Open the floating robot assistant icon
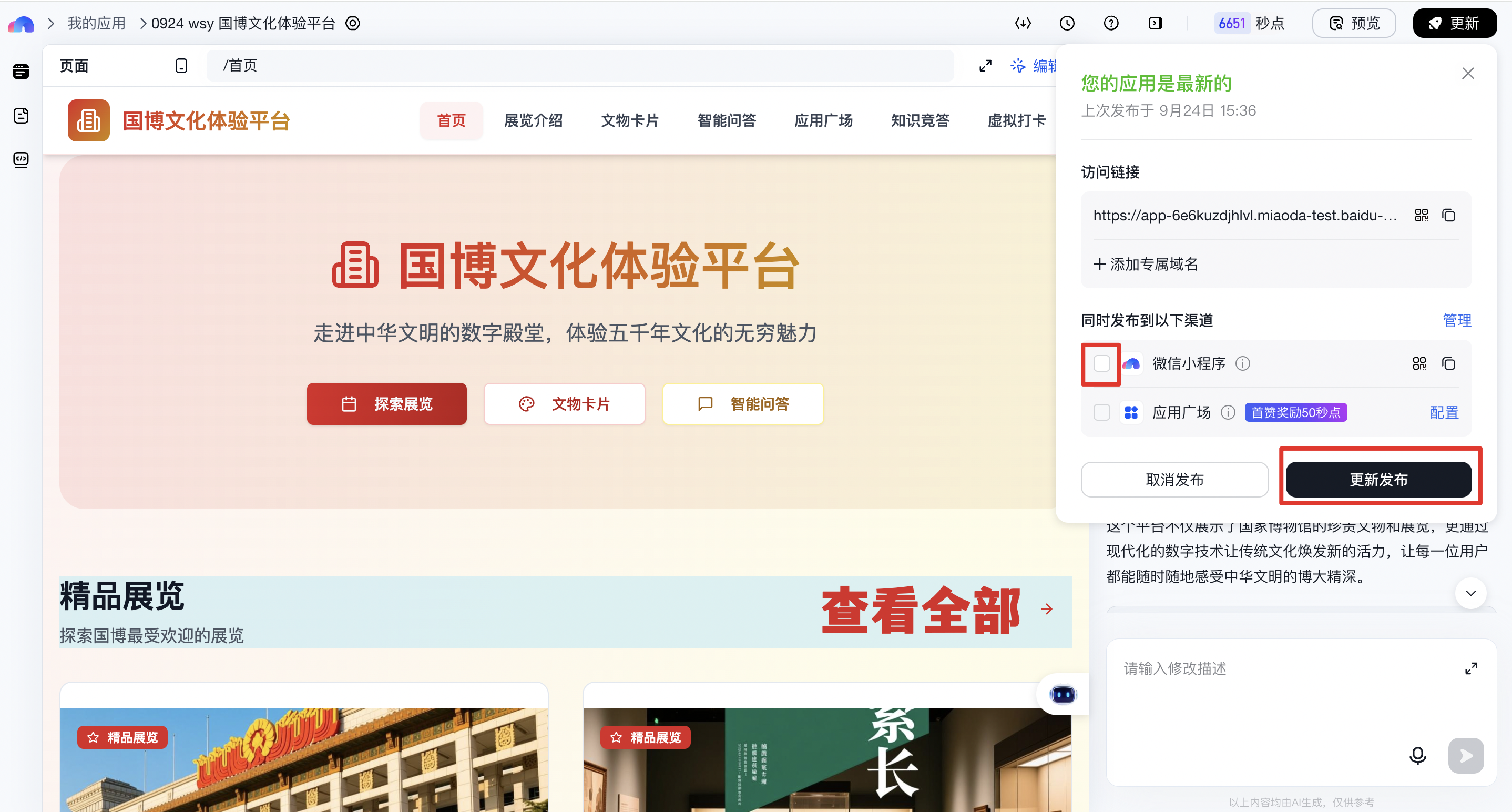The width and height of the screenshot is (1512, 812). tap(1063, 695)
